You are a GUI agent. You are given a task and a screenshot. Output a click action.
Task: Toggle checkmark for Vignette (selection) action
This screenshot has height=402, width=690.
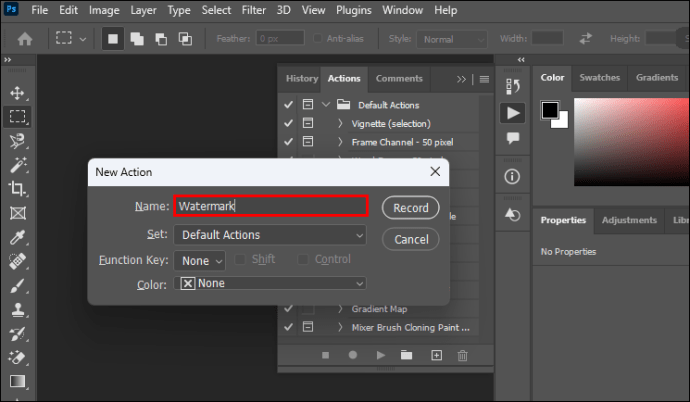288,124
